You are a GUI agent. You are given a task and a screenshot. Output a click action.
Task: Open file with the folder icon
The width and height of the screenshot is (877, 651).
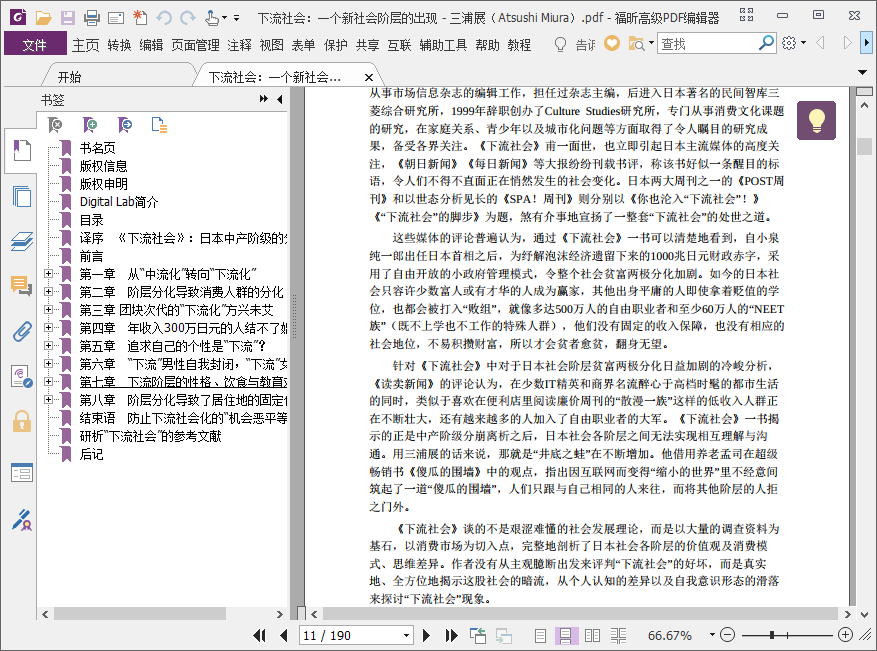(43, 18)
